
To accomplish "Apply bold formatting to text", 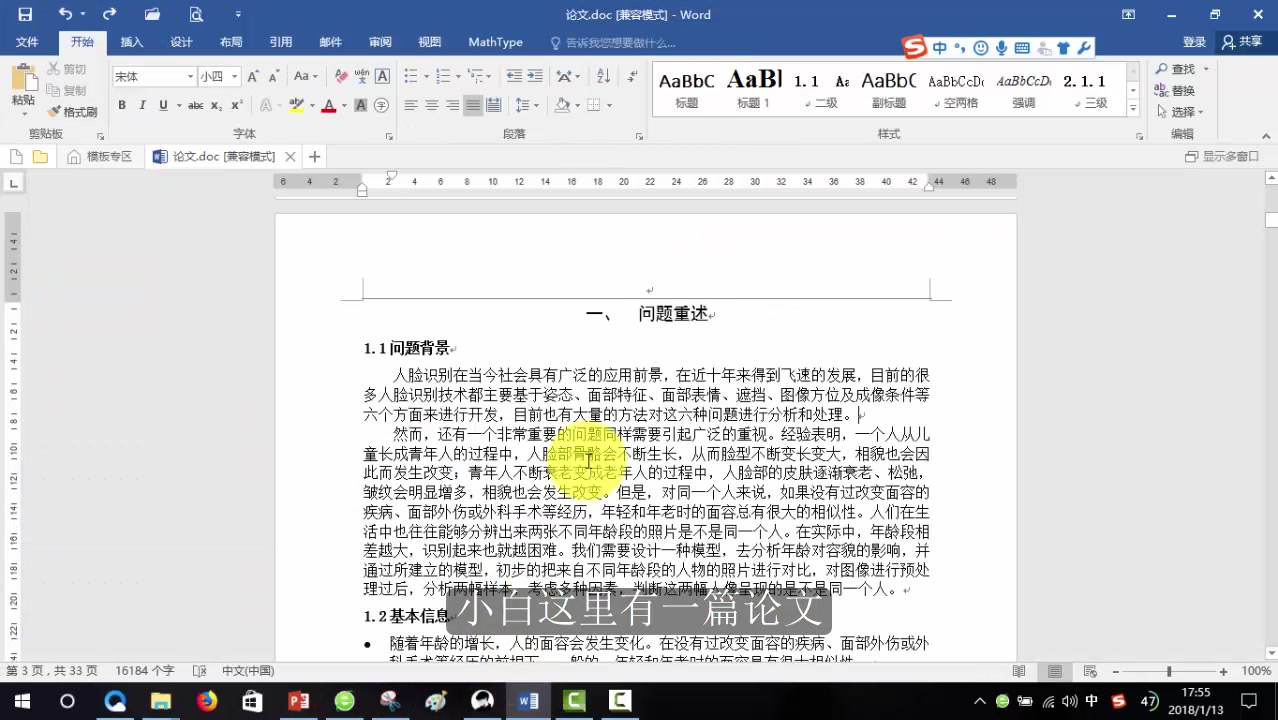I will [x=121, y=104].
